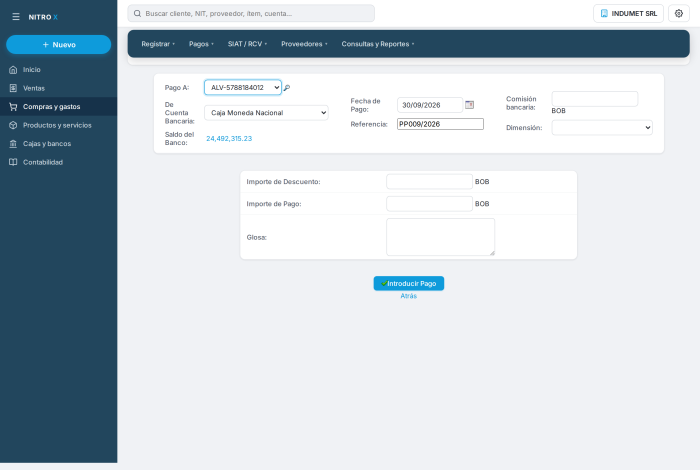The image size is (700, 470).
Task: Click the NITRO X logo
Action: 43,17
